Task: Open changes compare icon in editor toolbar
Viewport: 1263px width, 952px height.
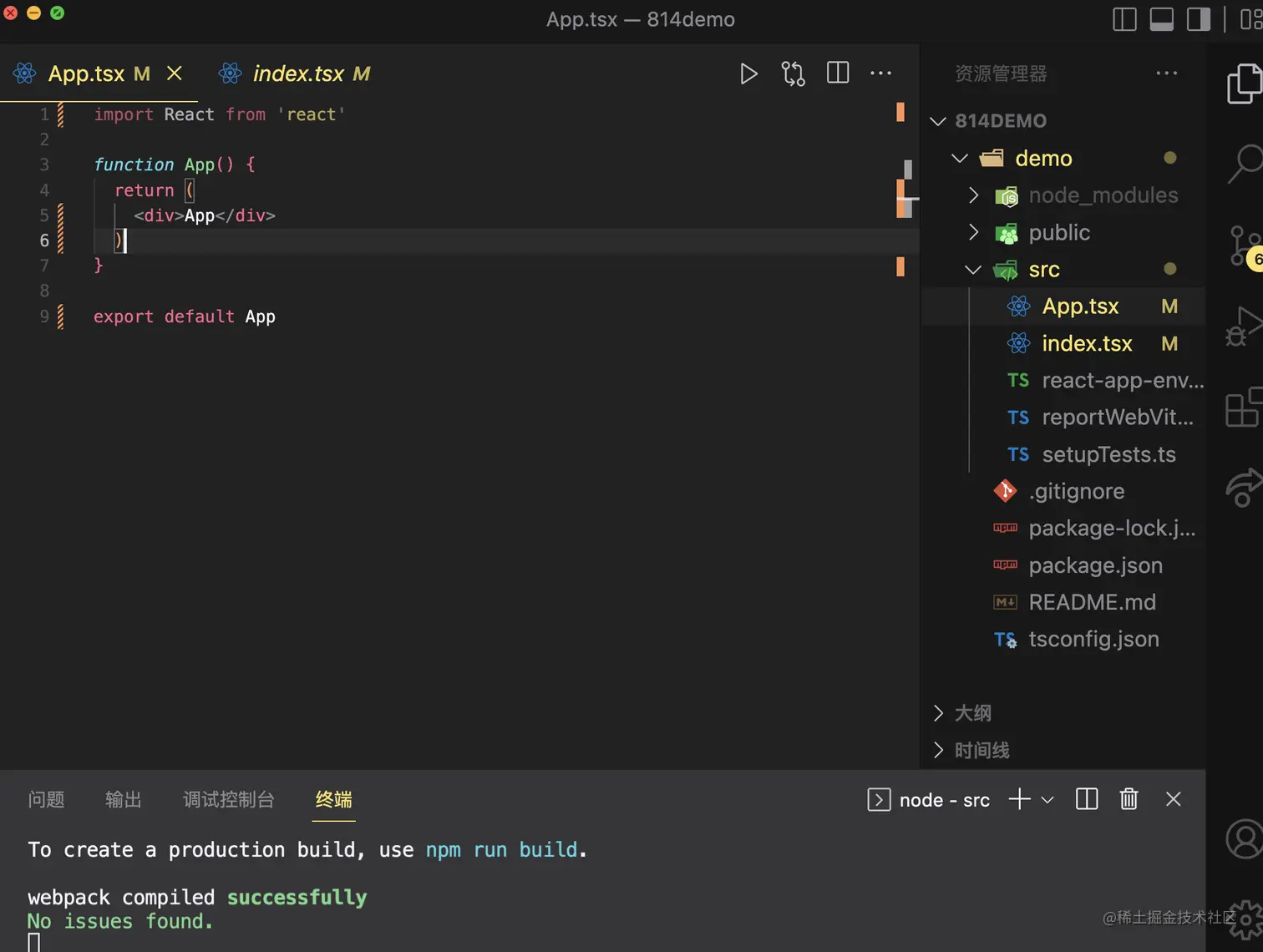Action: 793,74
